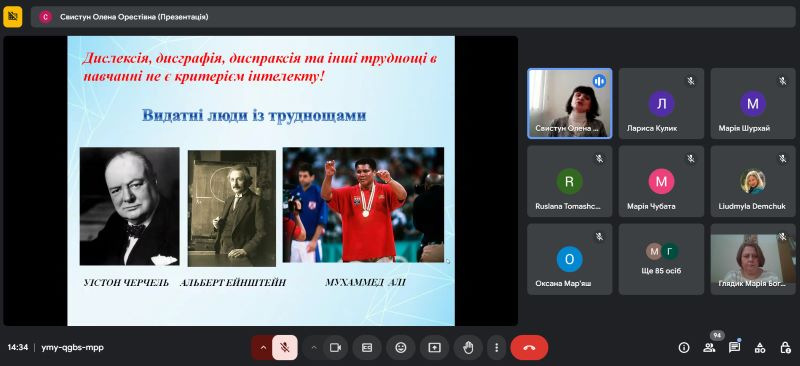Click the yellow presentation-sharing icon top left

[13, 17]
